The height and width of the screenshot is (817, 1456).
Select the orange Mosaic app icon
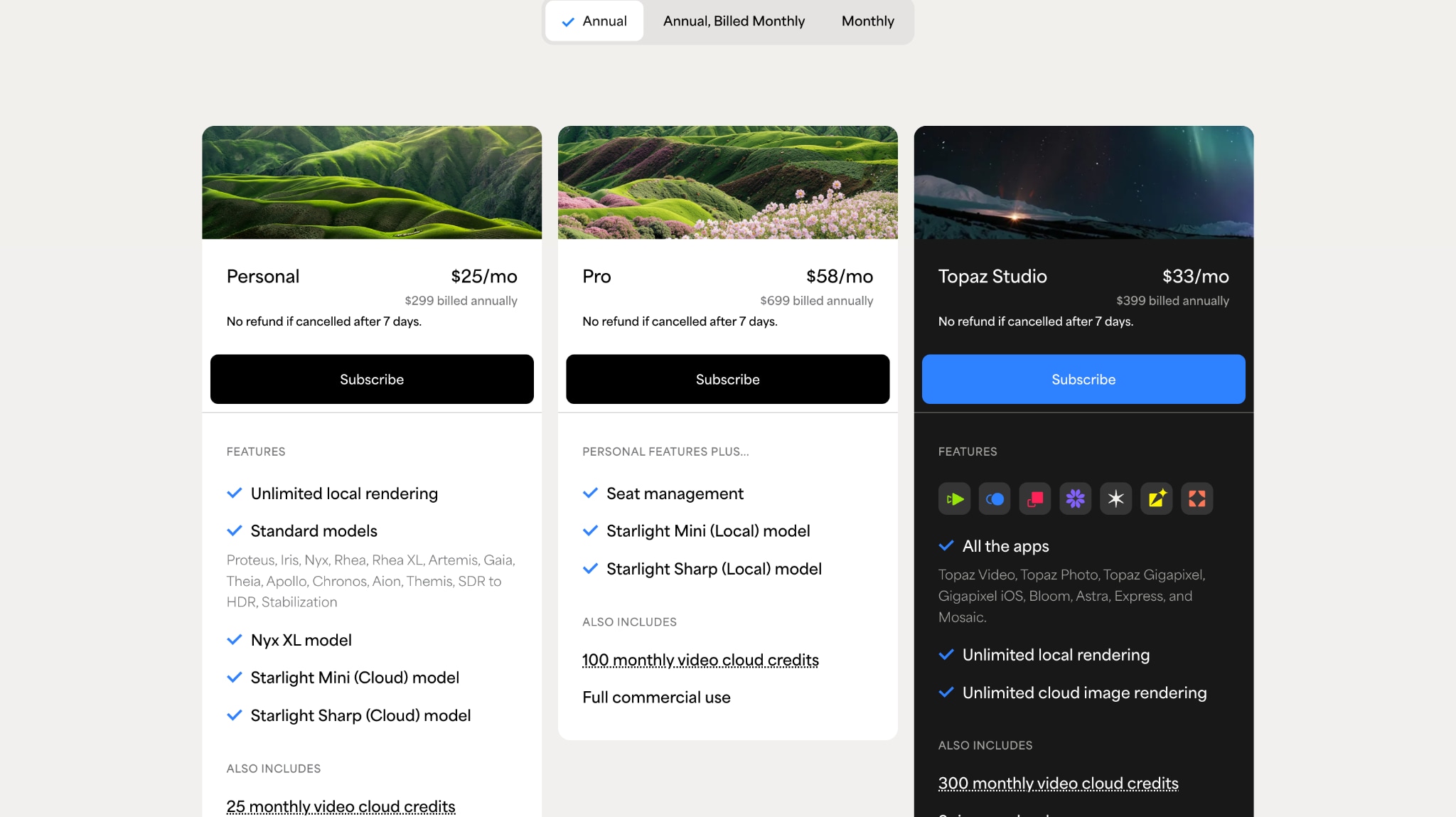[x=1197, y=498]
